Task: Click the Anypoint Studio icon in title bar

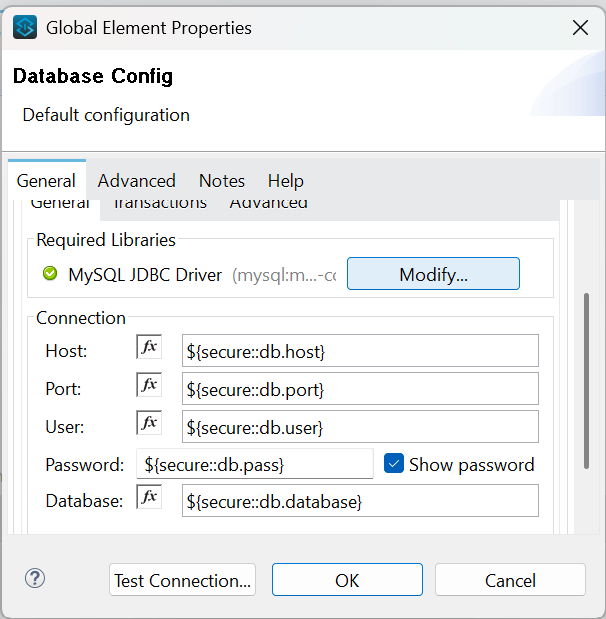Action: tap(25, 28)
